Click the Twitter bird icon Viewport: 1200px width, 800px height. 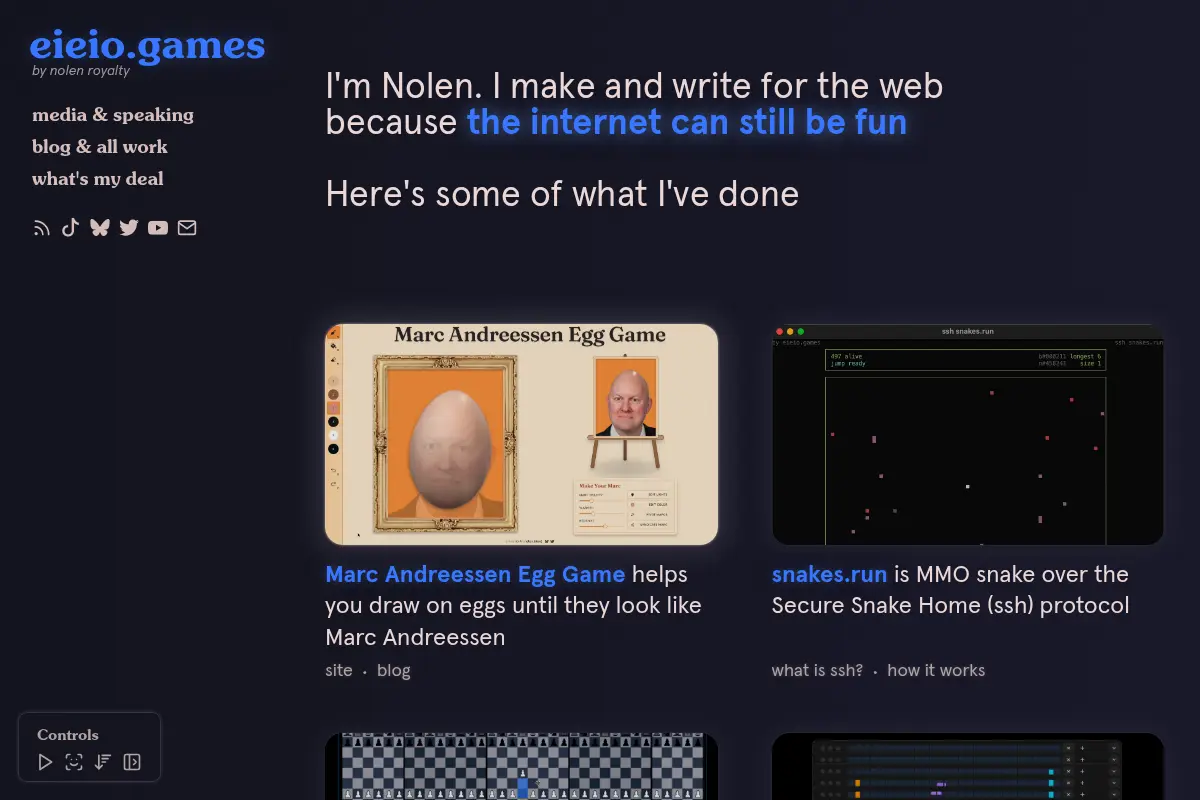coord(129,228)
